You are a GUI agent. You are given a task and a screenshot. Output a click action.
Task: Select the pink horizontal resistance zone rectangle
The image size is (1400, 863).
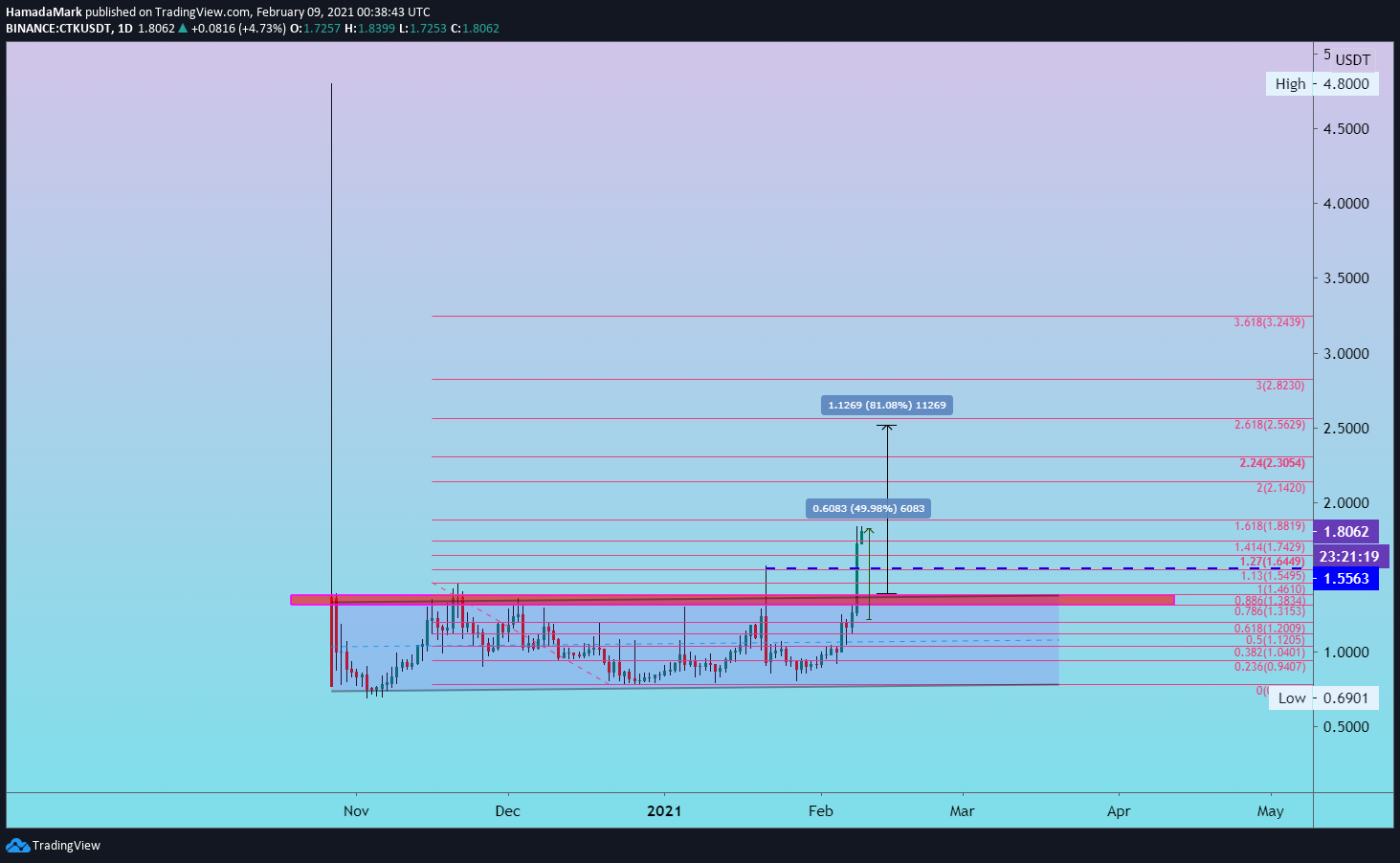pyautogui.click(x=732, y=600)
